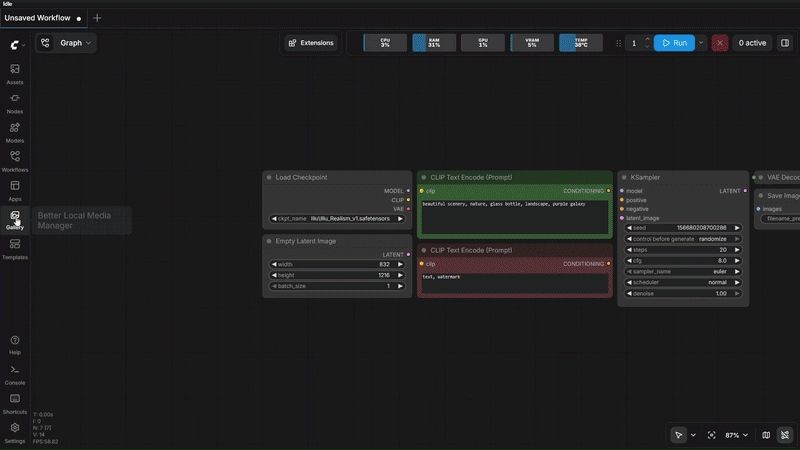Grab the queue toolbar drag handle
This screenshot has width=800, height=450.
click(618, 43)
